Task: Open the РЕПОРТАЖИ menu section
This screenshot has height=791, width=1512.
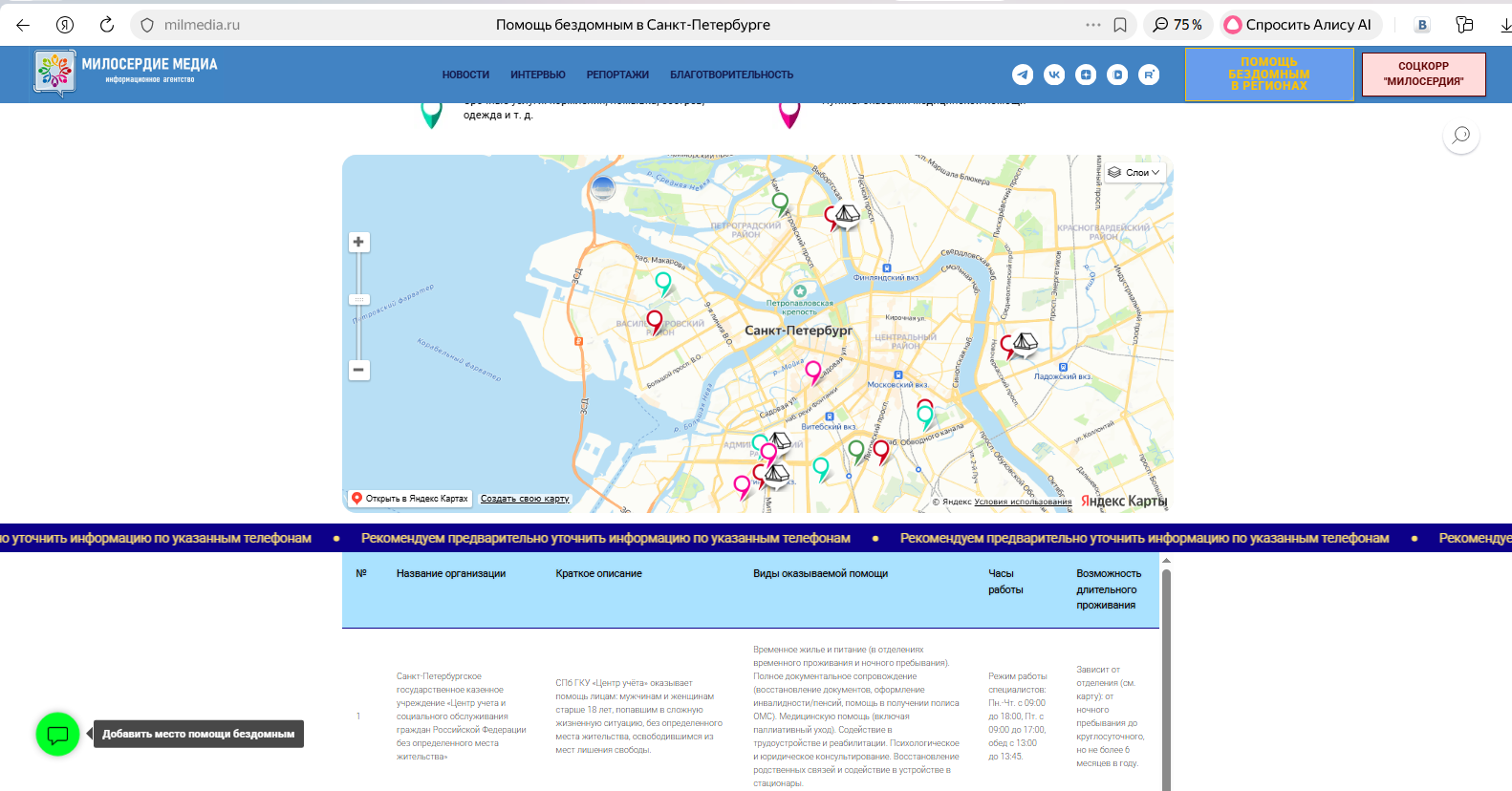Action: pyautogui.click(x=617, y=75)
